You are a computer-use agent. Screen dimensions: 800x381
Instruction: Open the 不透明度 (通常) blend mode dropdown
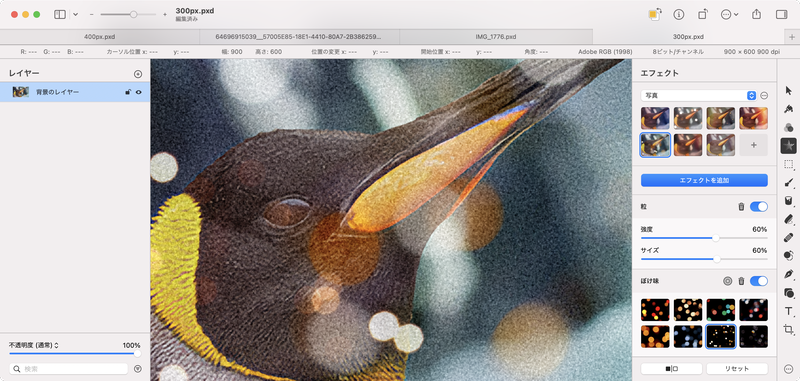coord(34,345)
